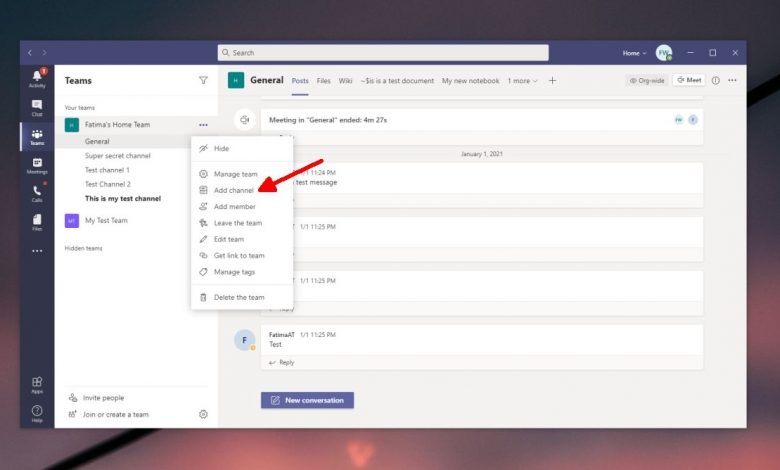780x470 pixels.
Task: Navigate forward with the right arrow
Action: pyautogui.click(x=44, y=53)
